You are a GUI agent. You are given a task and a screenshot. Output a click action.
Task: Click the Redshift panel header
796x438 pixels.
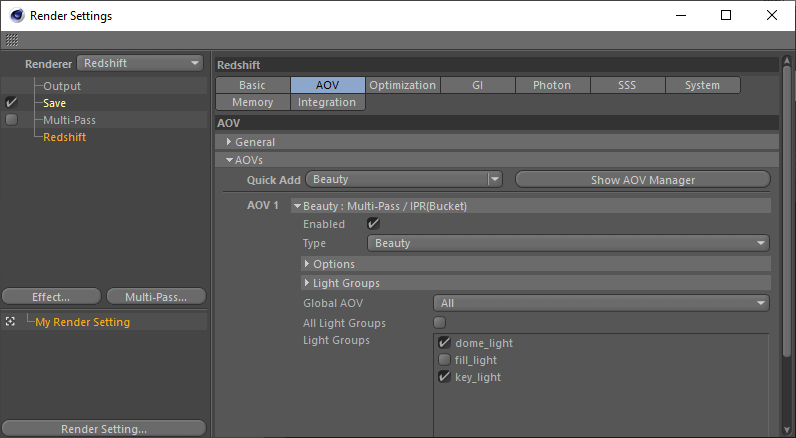[497, 65]
